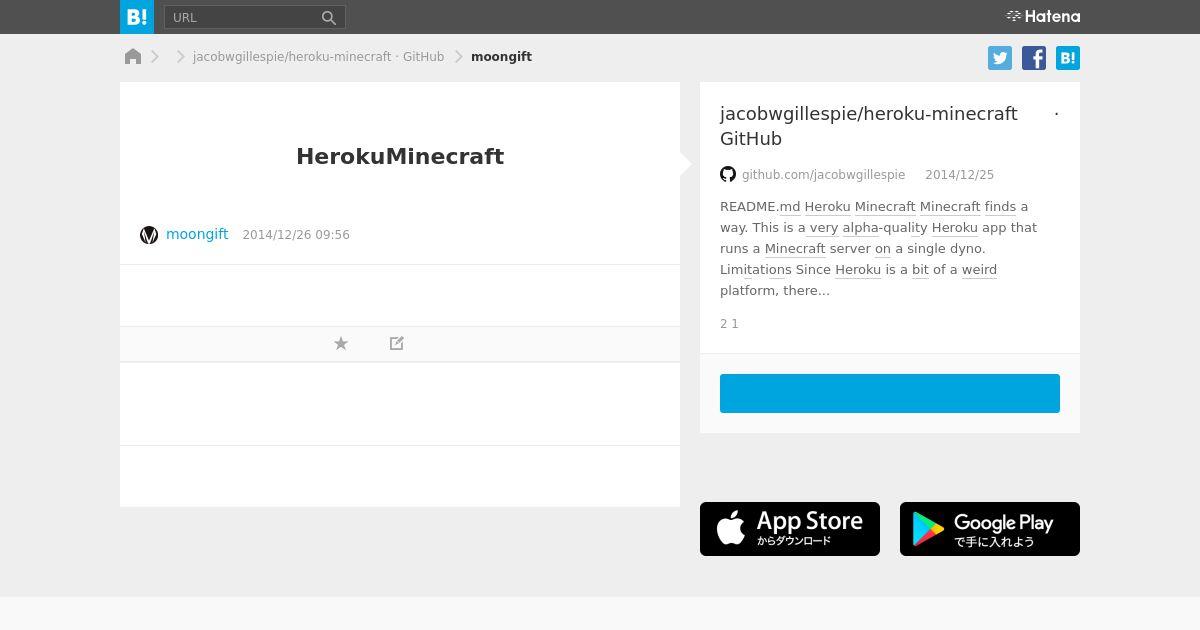The height and width of the screenshot is (630, 1200).
Task: Open the moongift user profile link
Action: click(x=197, y=234)
